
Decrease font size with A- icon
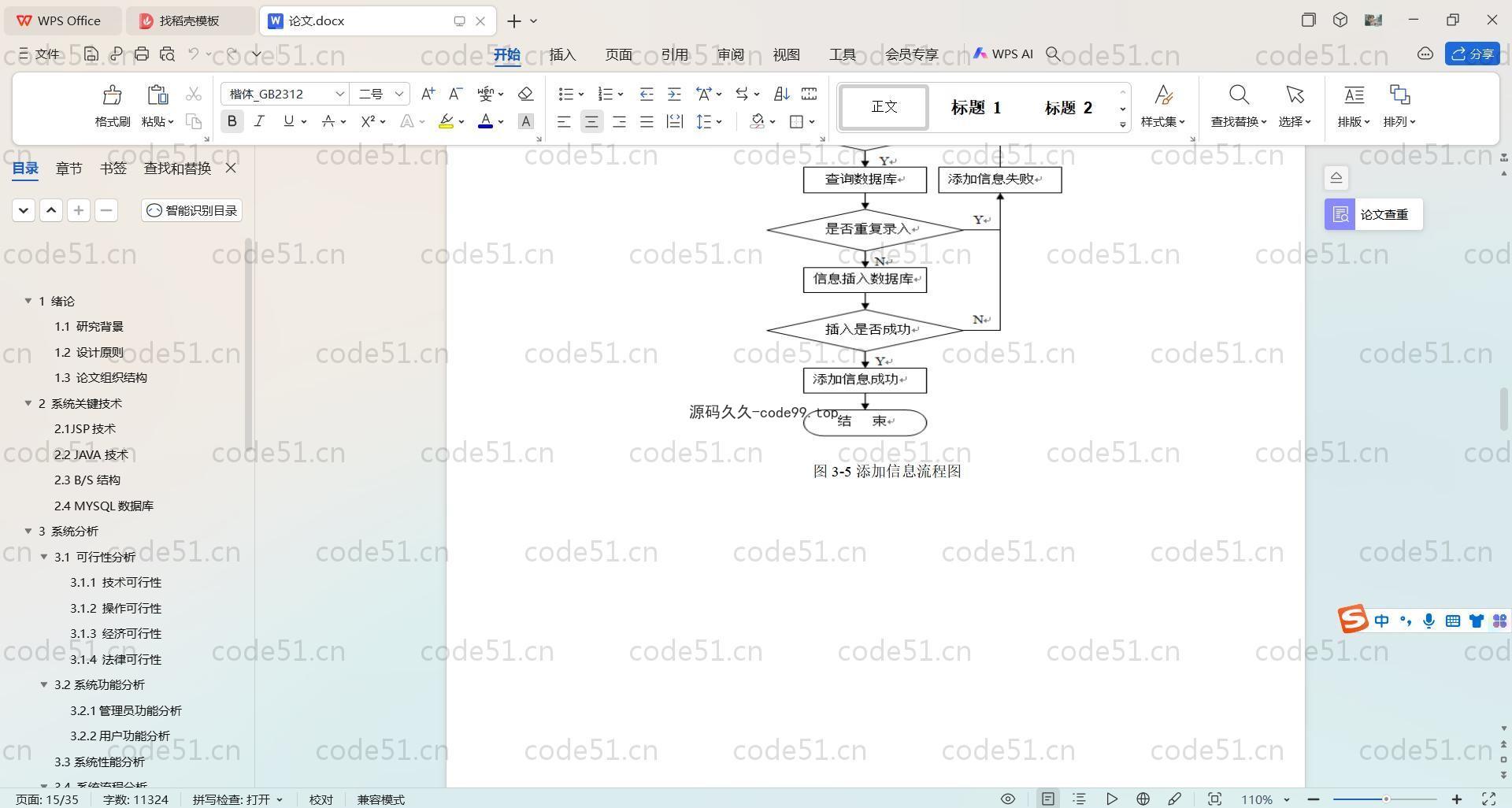pos(455,95)
